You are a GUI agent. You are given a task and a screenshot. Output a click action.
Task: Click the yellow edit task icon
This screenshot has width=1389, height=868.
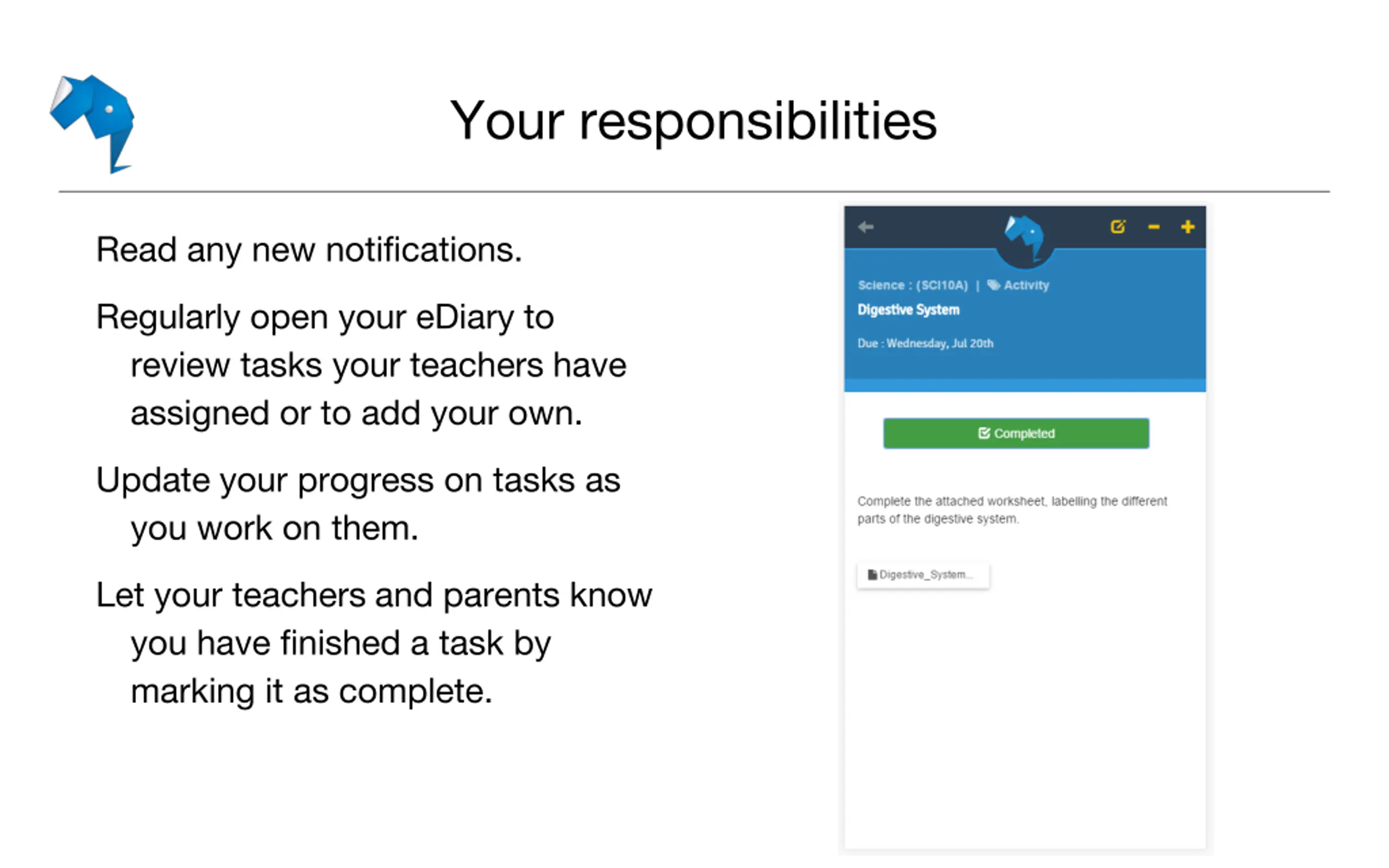coord(1118,226)
